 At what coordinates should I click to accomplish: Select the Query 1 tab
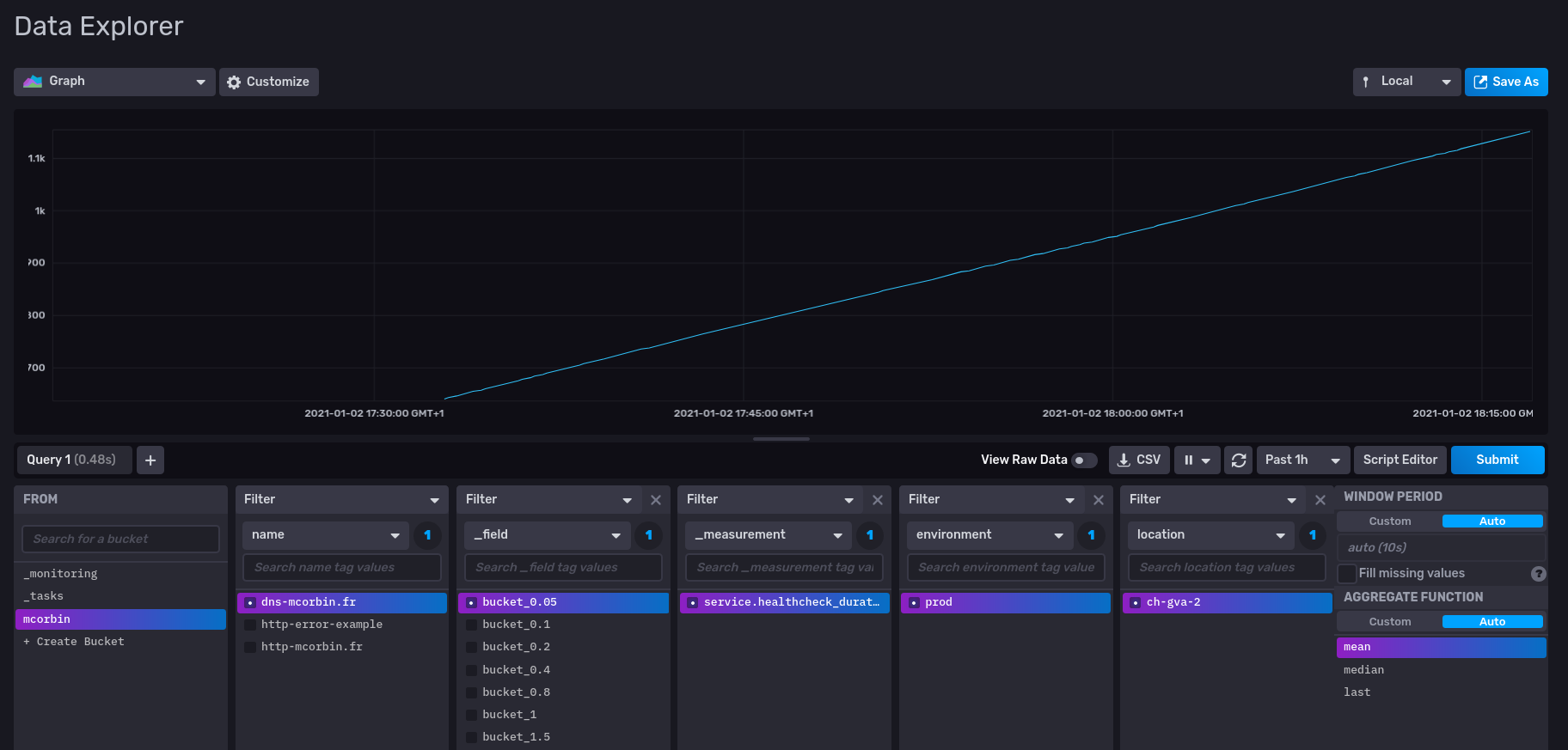pyautogui.click(x=75, y=460)
